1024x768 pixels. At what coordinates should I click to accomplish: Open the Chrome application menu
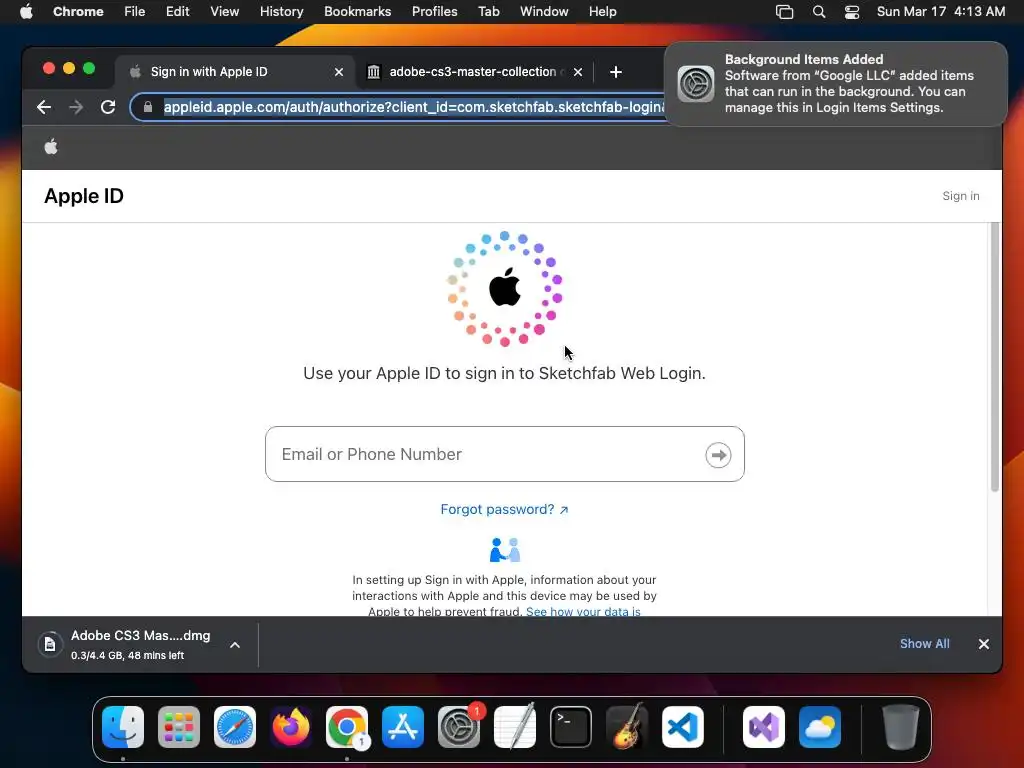78,11
